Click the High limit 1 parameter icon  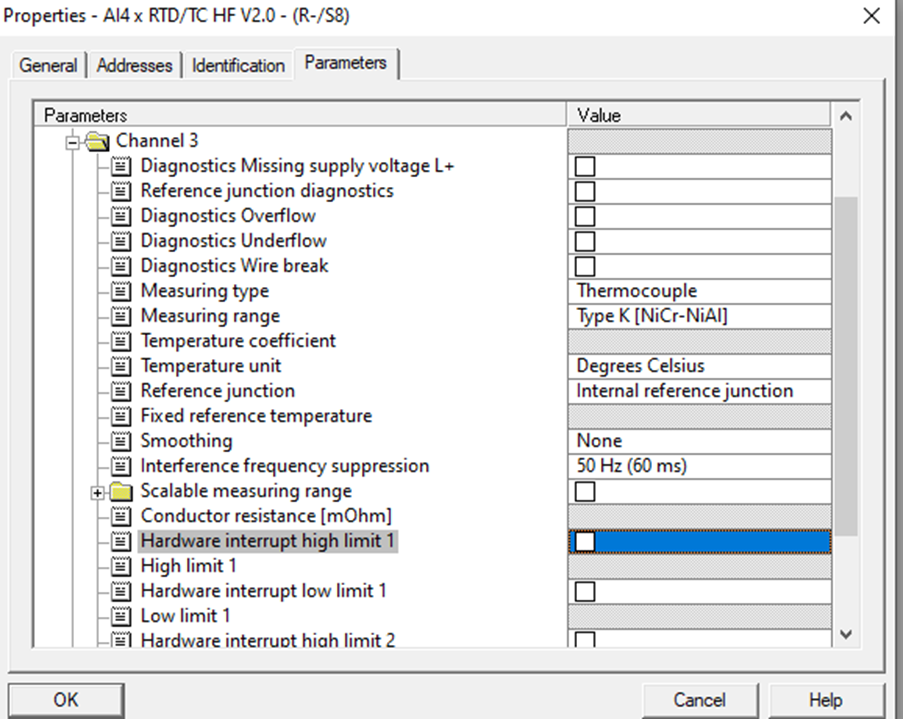(x=121, y=566)
